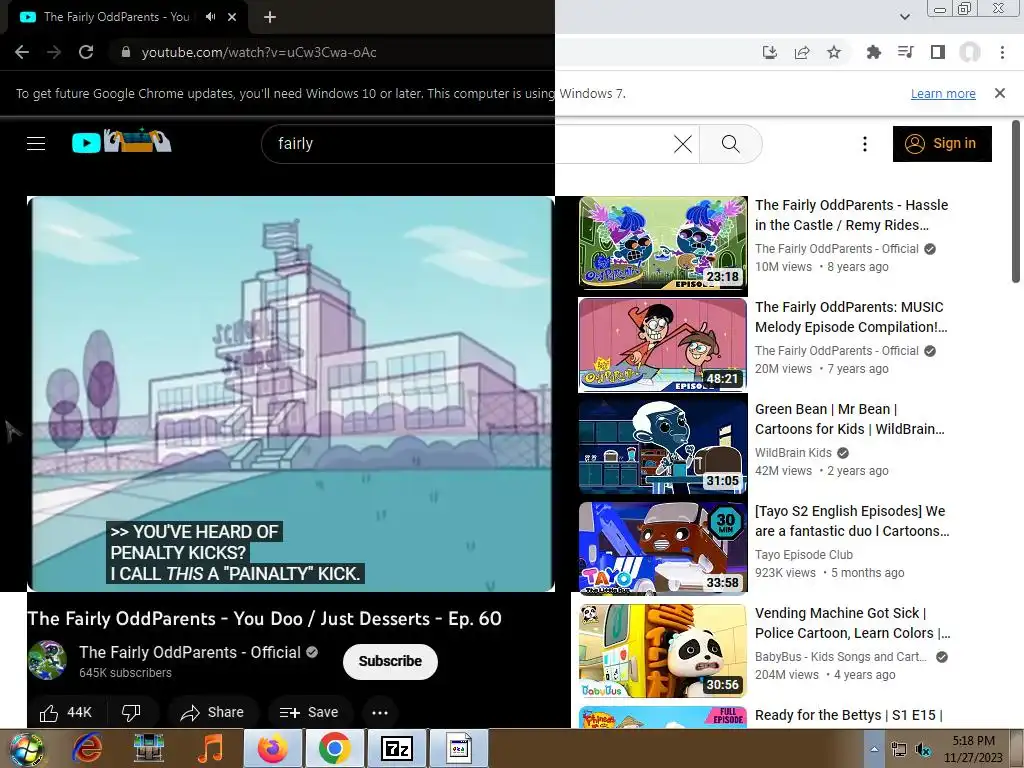
Task: Open the Extensions puzzle icon
Action: (x=873, y=52)
